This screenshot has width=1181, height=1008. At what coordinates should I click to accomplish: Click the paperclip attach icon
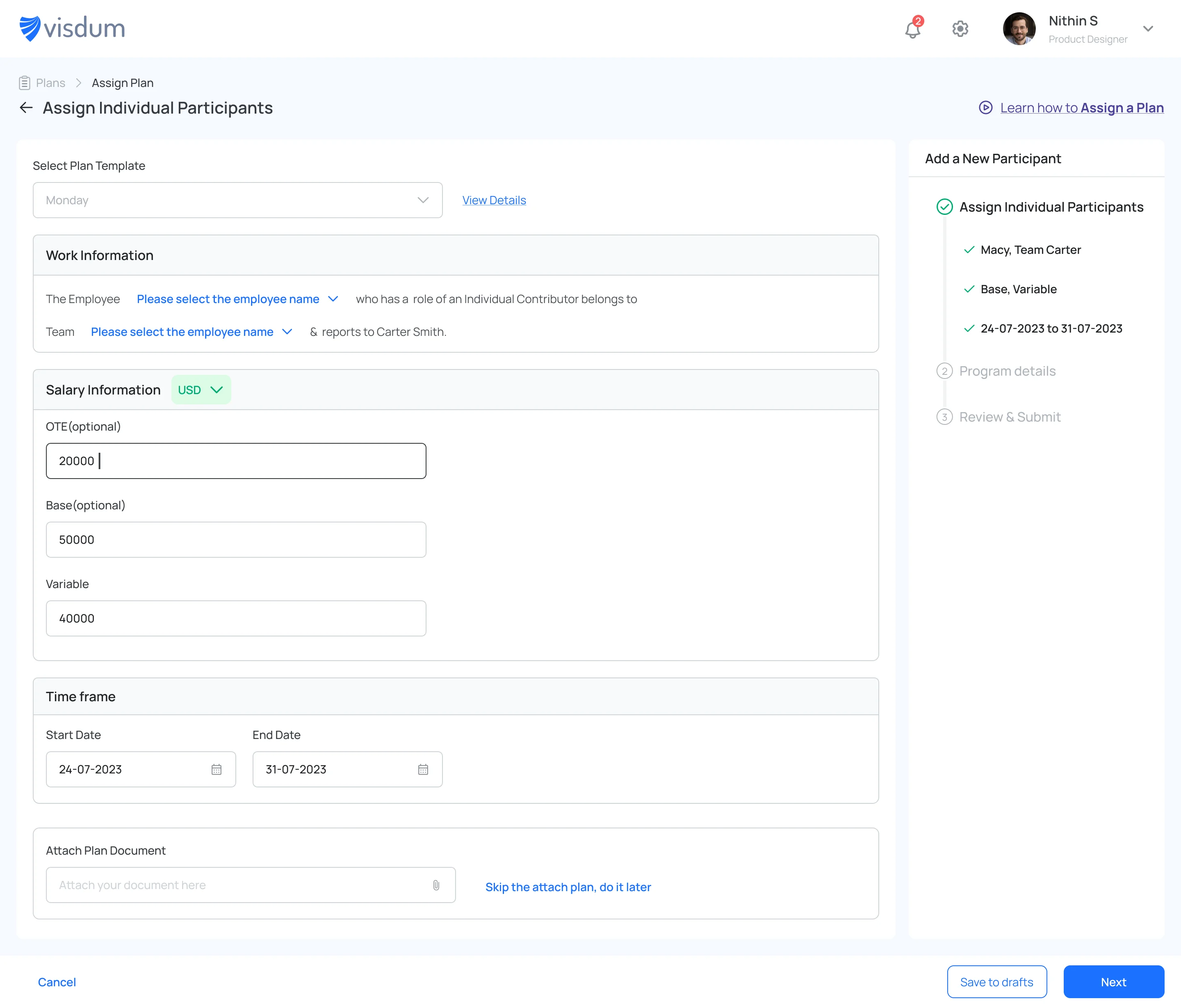coord(436,885)
